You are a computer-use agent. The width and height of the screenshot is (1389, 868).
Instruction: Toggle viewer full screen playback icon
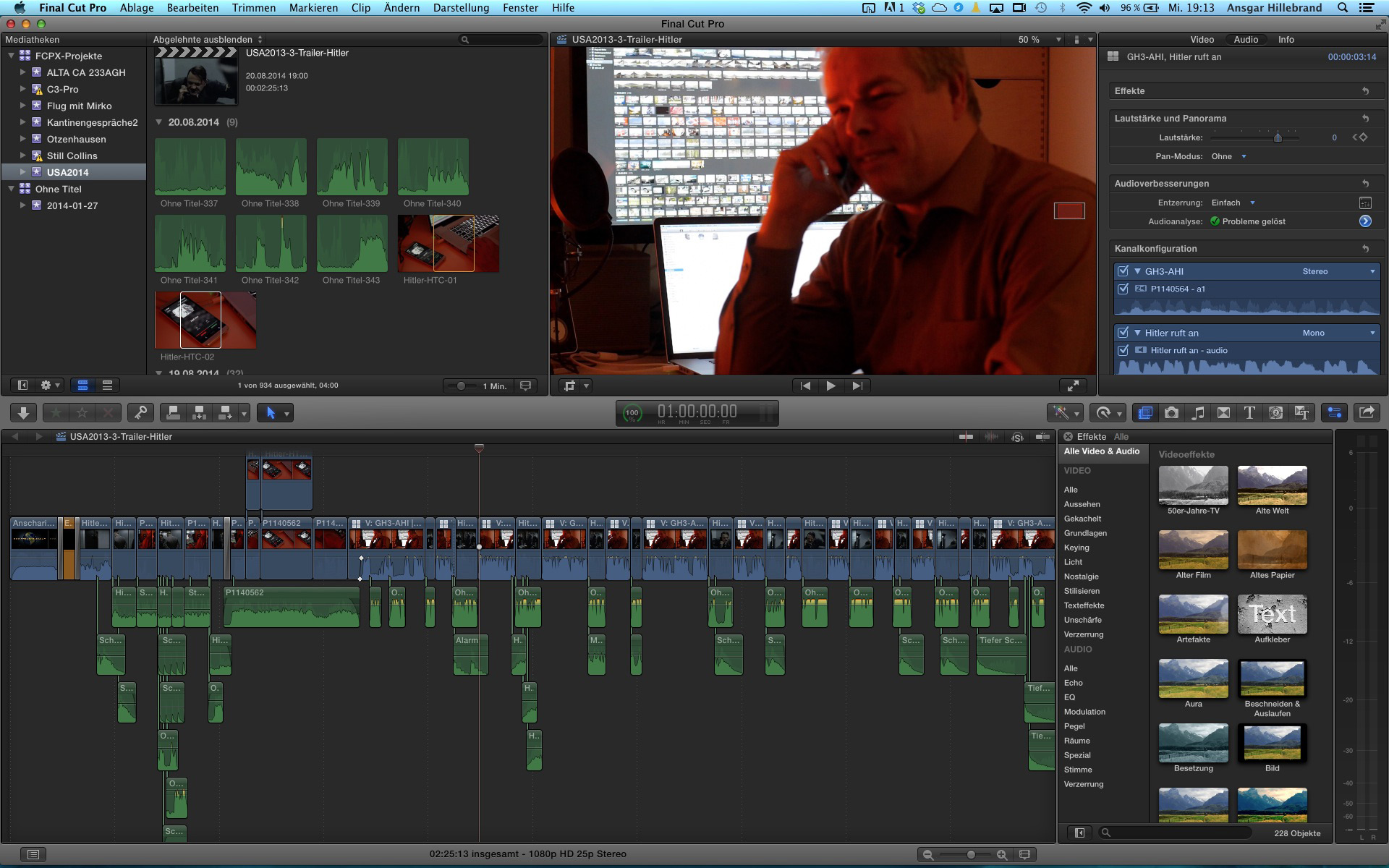tap(1074, 386)
